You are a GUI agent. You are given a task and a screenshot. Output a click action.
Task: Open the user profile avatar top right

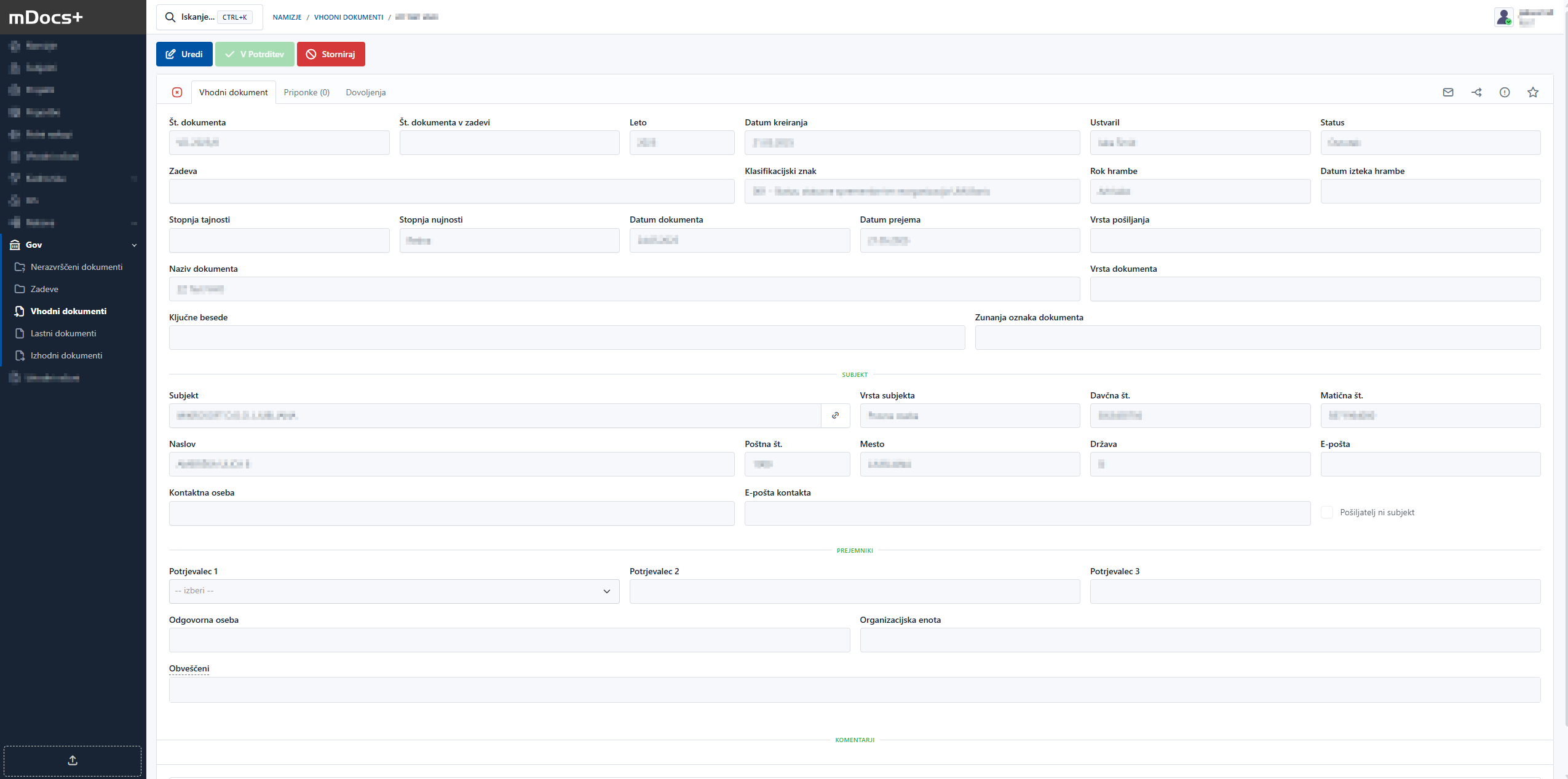click(x=1504, y=17)
